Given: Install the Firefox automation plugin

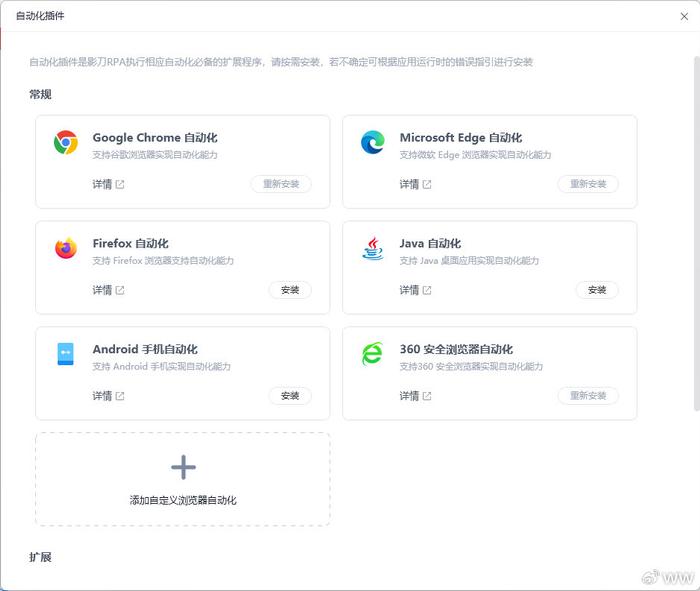Looking at the screenshot, I should click(x=290, y=290).
